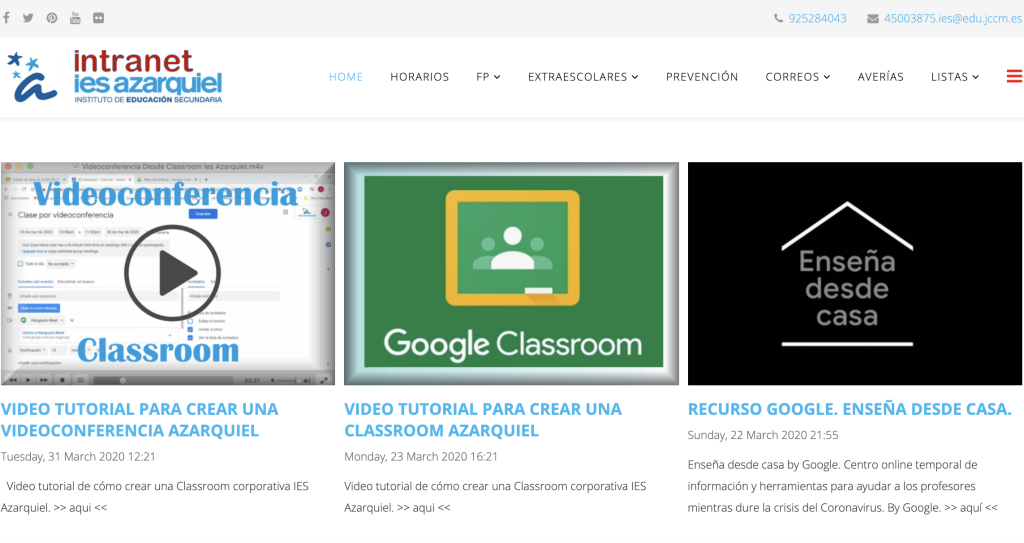Expand the FP dropdown menu
This screenshot has width=1024, height=543.
click(488, 76)
